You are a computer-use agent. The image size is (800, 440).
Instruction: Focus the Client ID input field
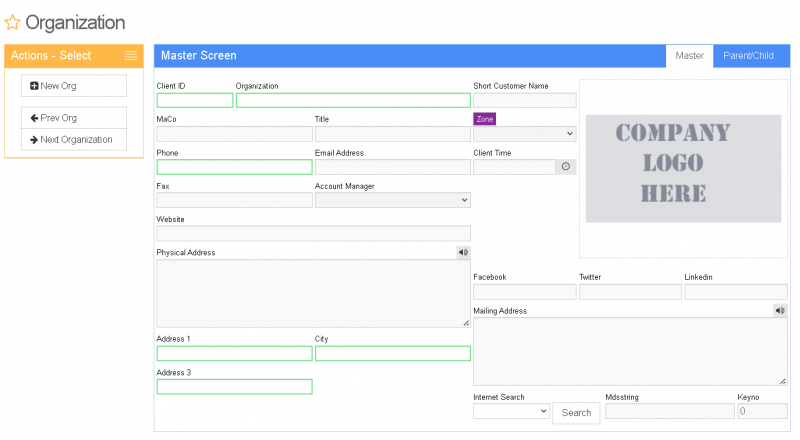coord(194,101)
